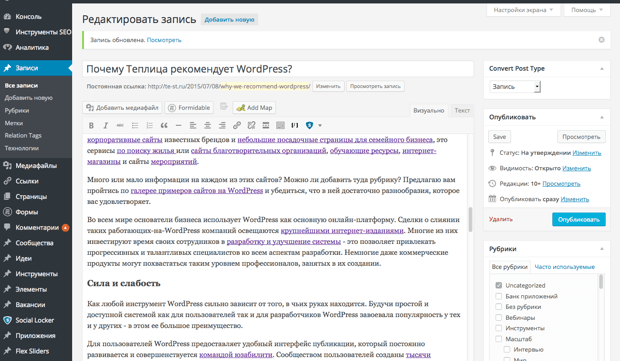620x361 pixels.
Task: Toggle italic formatting in editor toolbar
Action: point(106,125)
